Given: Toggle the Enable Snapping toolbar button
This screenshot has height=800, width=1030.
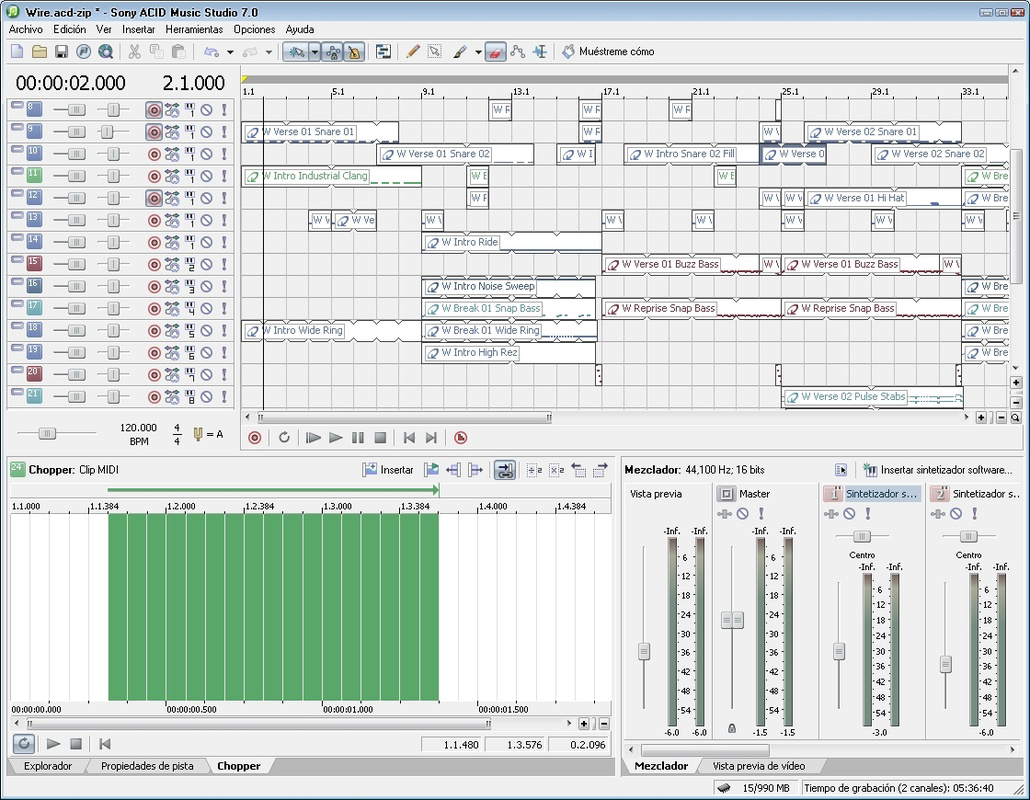Looking at the screenshot, I should pyautogui.click(x=296, y=51).
